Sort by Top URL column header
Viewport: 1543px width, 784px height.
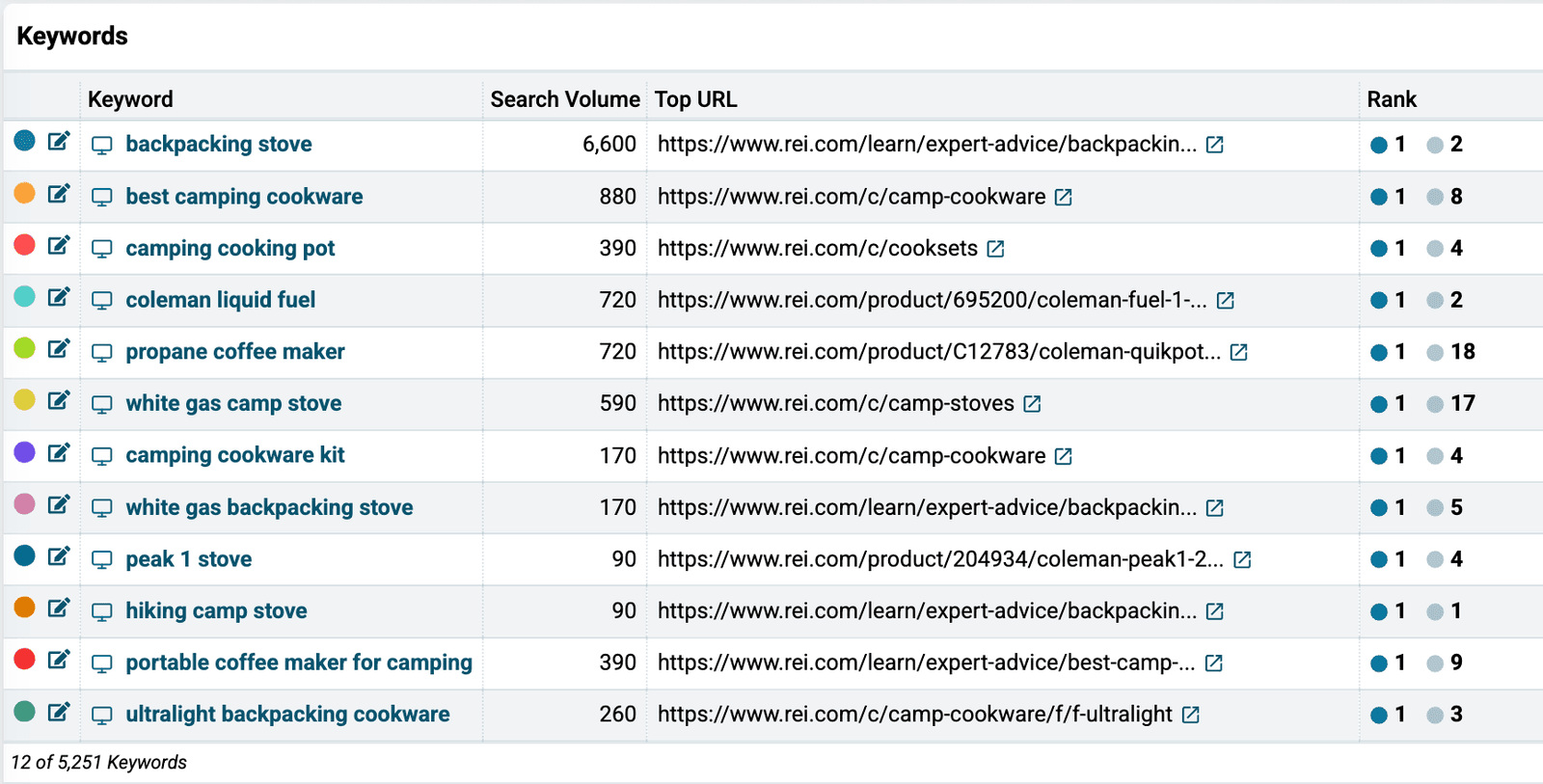pos(695,99)
